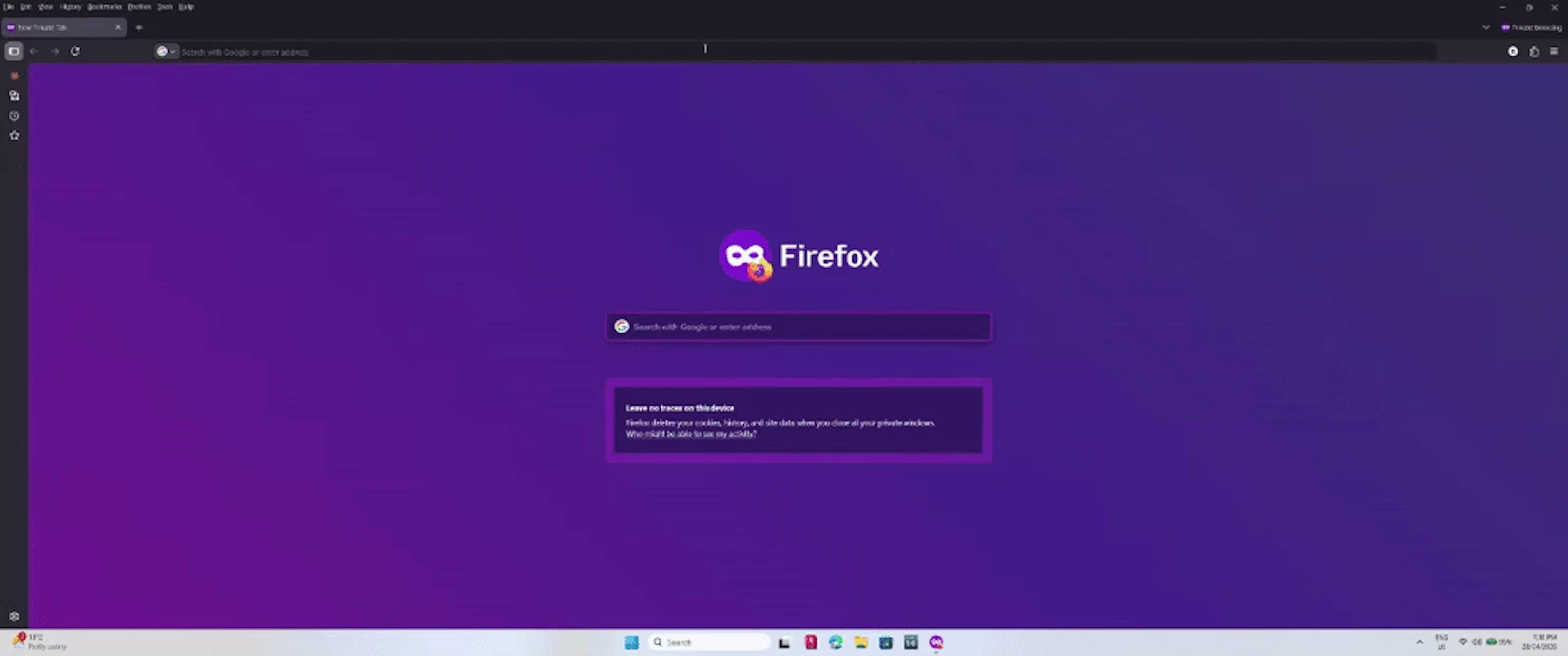Viewport: 1568px width, 656px height.
Task: Open the Firefox hamburger application menu
Action: pos(1554,51)
